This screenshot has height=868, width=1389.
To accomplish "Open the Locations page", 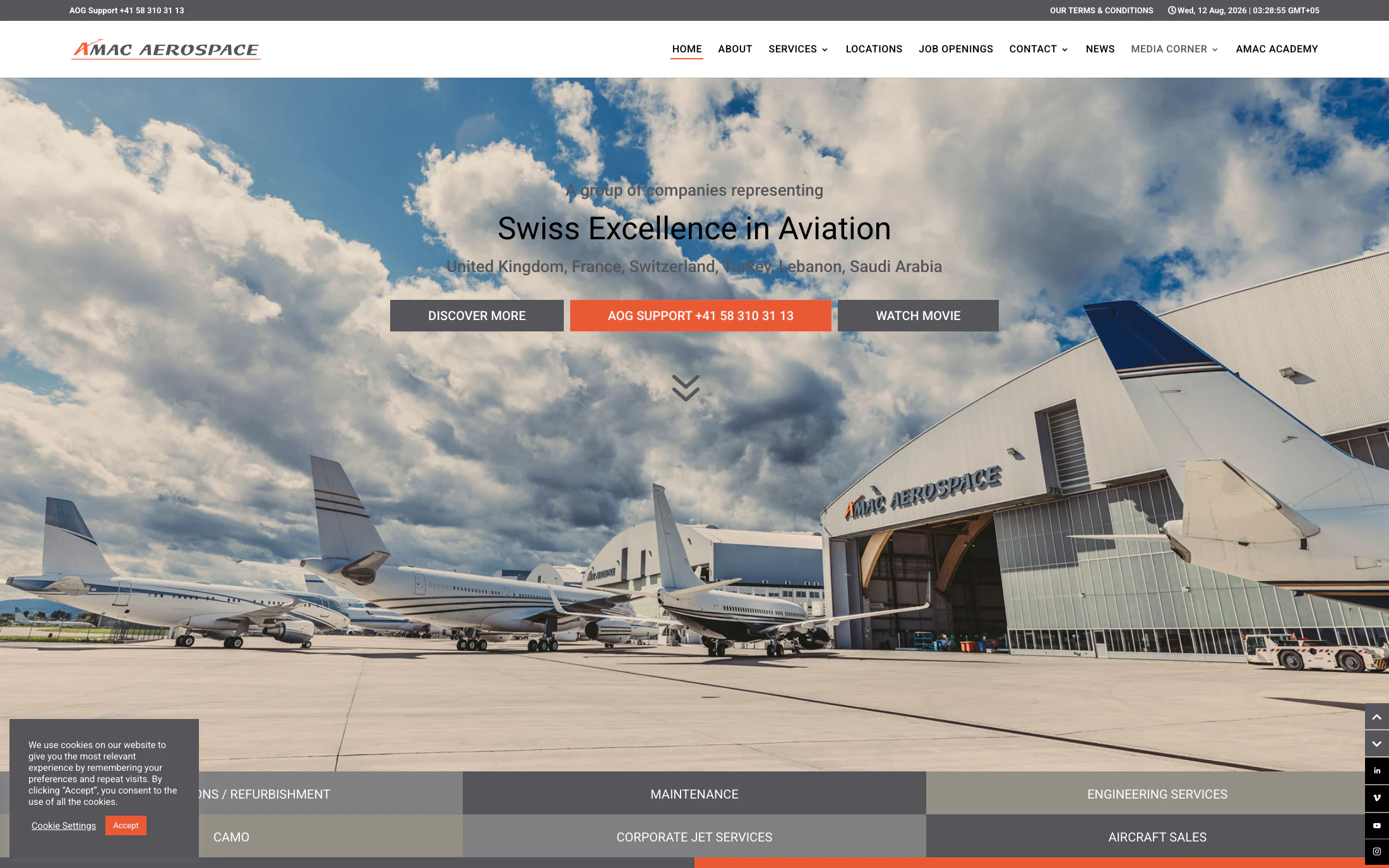I will [x=874, y=49].
